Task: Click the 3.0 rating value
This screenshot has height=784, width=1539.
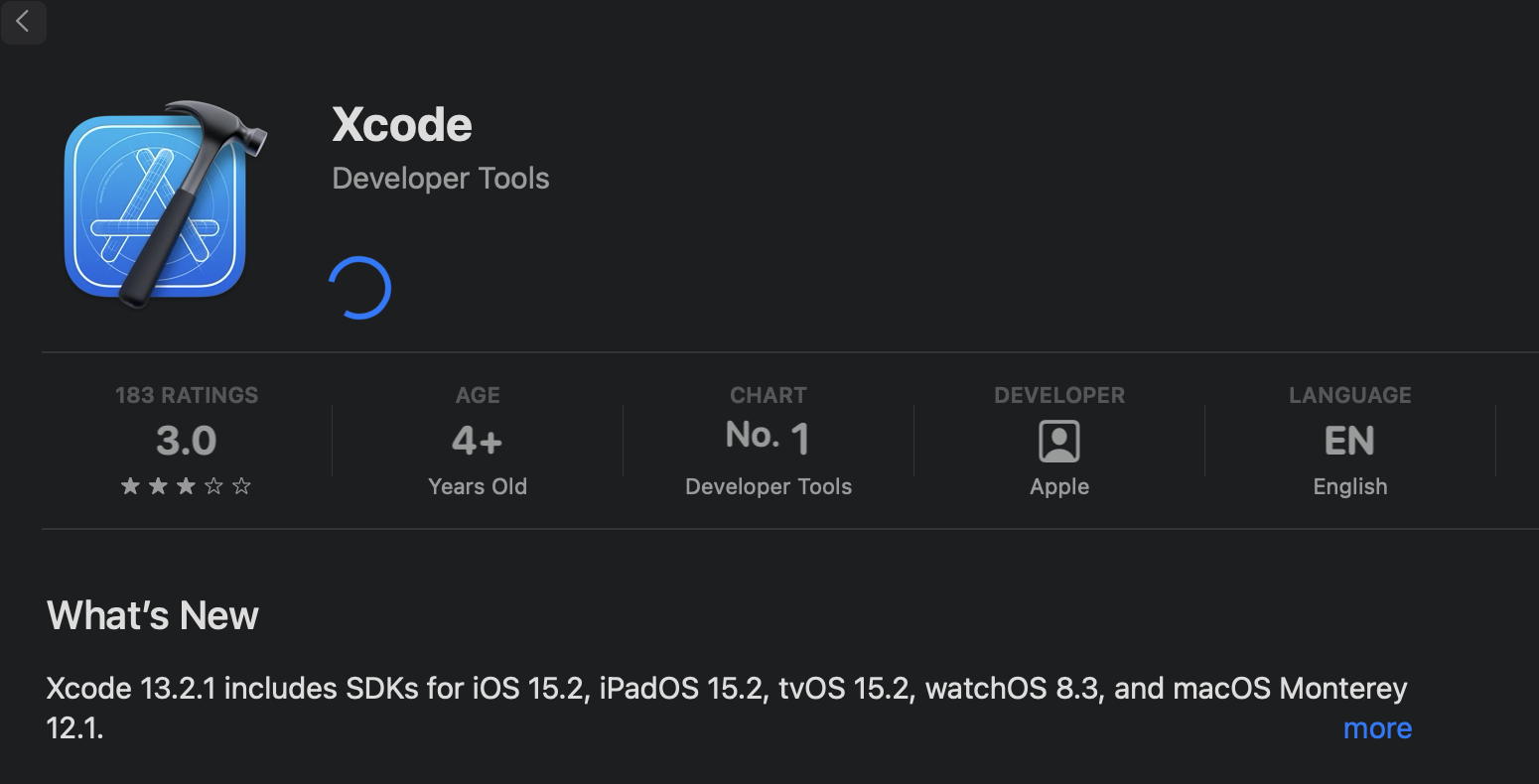Action: [x=187, y=441]
